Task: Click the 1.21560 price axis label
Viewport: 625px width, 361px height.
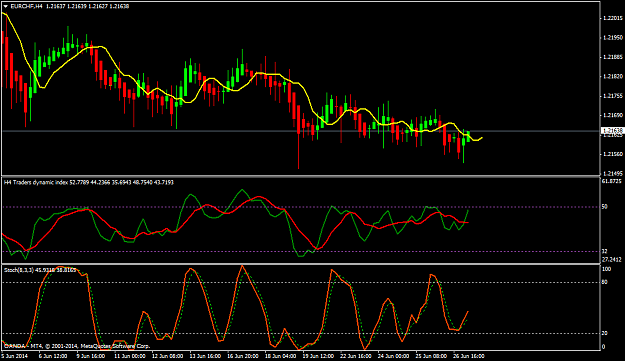Action: coord(613,154)
